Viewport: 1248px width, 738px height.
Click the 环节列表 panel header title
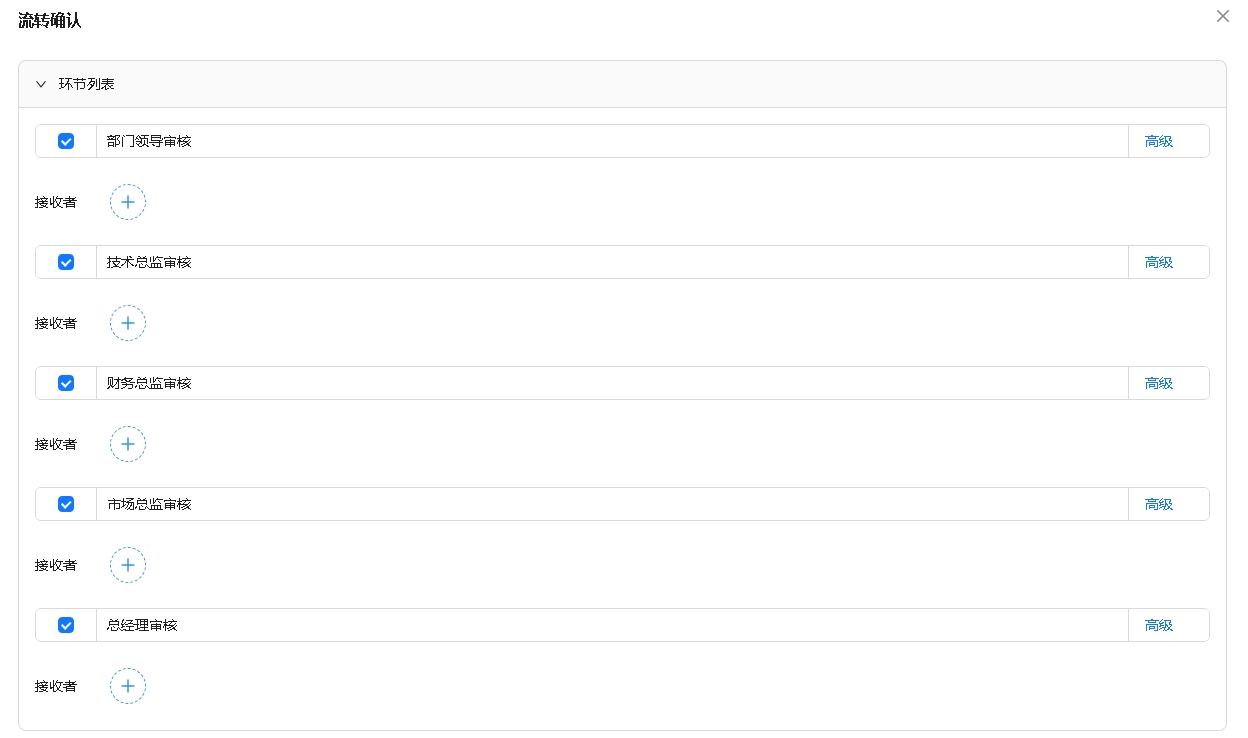(x=87, y=84)
